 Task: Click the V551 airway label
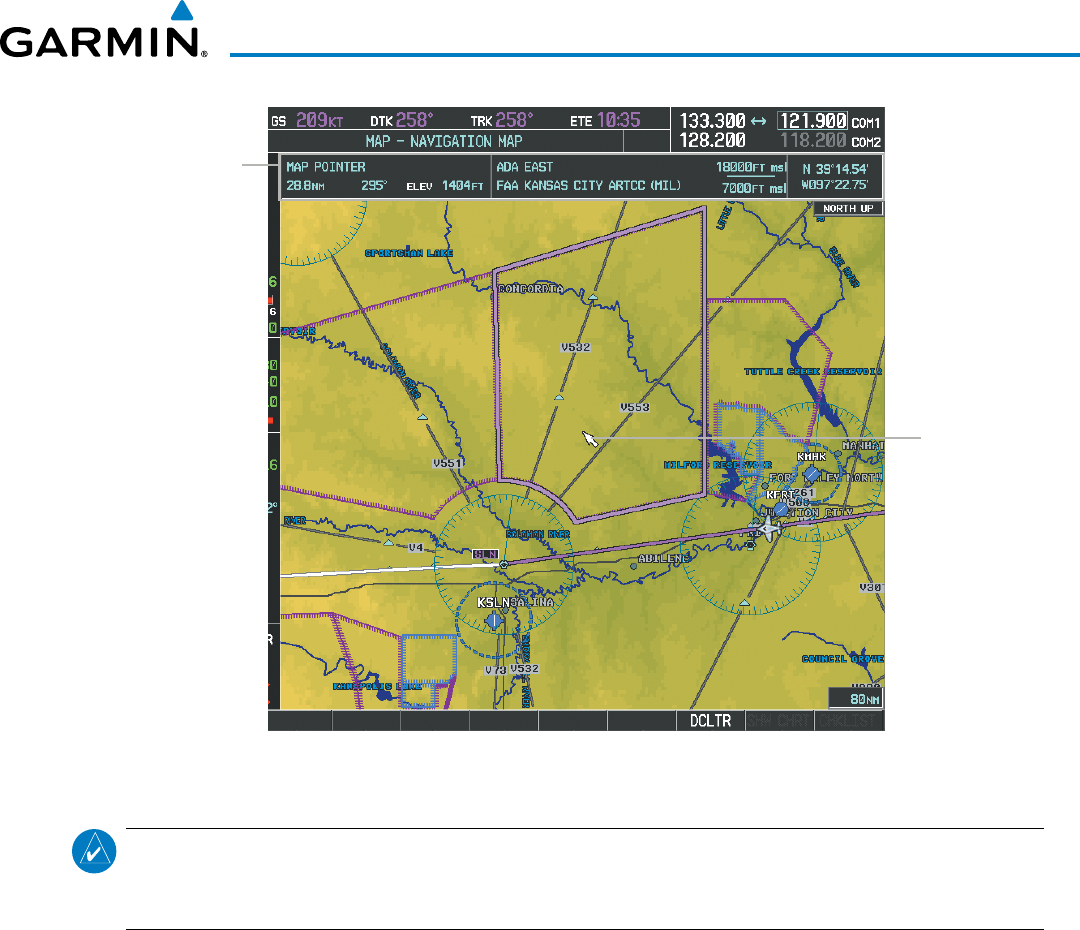point(447,464)
